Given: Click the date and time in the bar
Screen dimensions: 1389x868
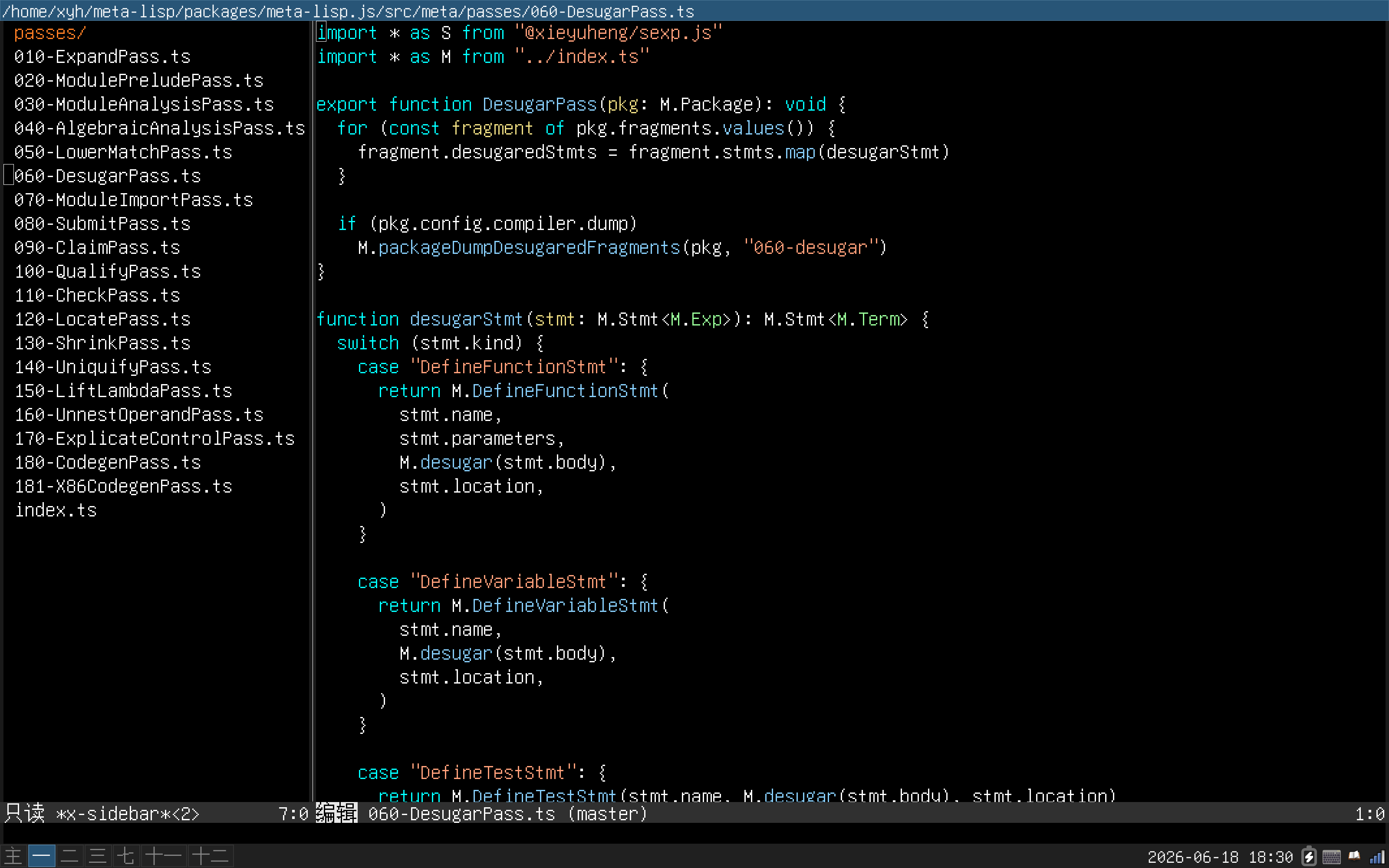Looking at the screenshot, I should tap(1220, 857).
